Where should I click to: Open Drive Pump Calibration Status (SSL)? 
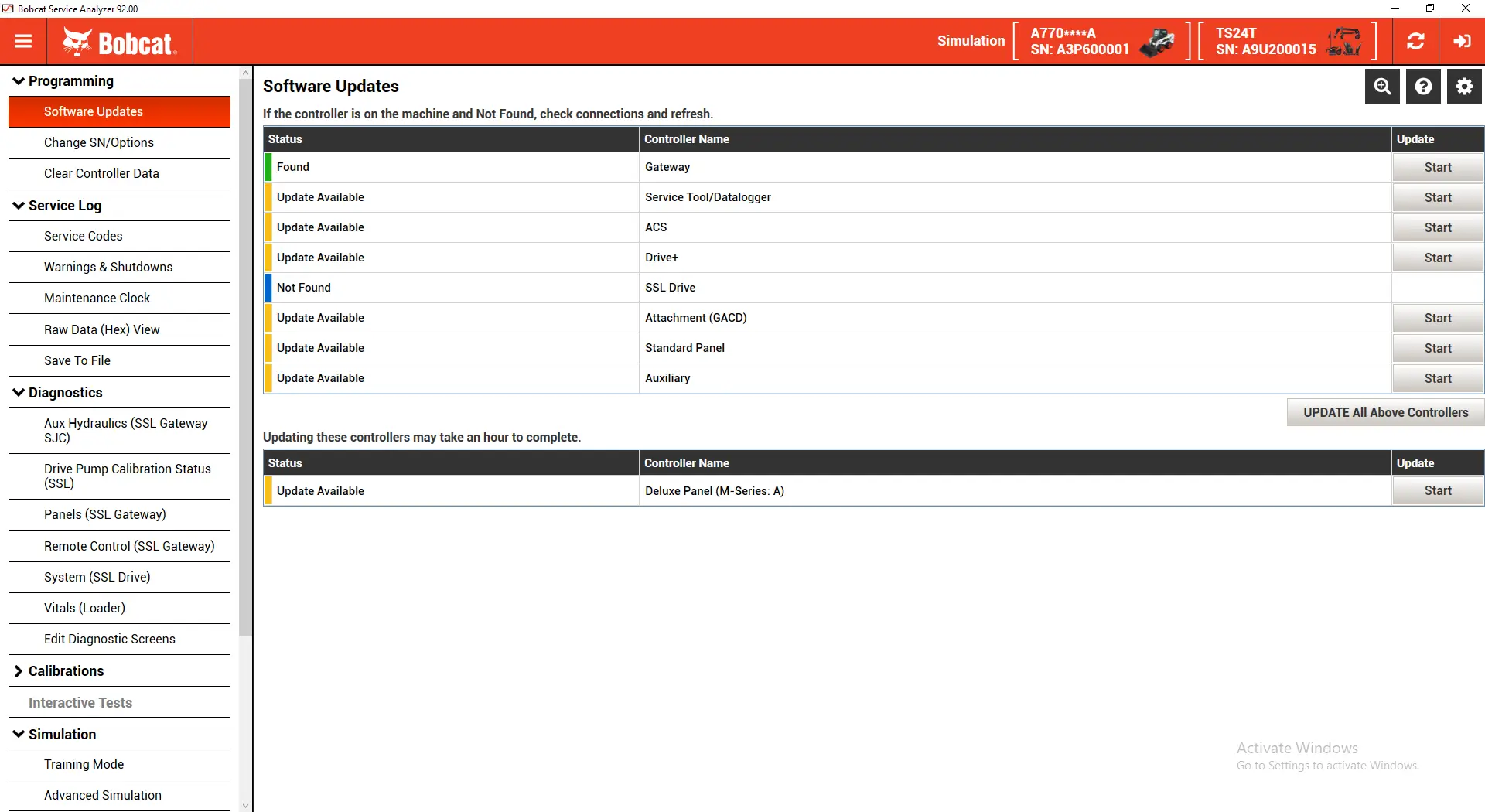119,476
